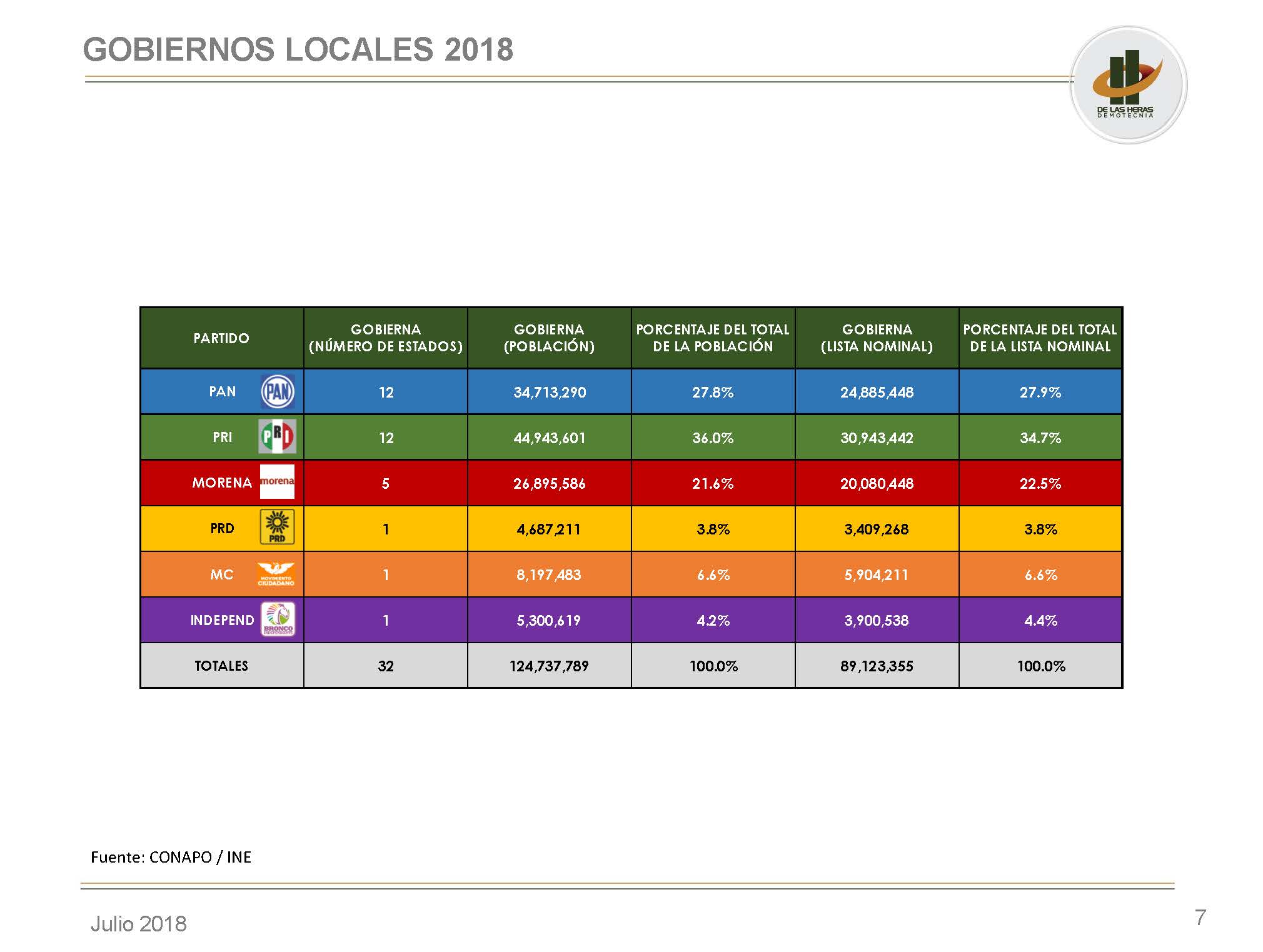This screenshot has width=1263, height=952.
Task: Click the PAN party logo
Action: [x=277, y=392]
